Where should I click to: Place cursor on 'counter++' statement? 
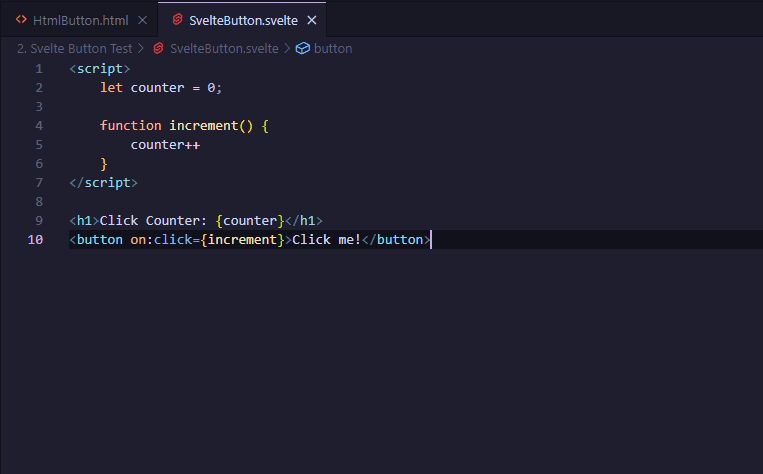click(165, 145)
